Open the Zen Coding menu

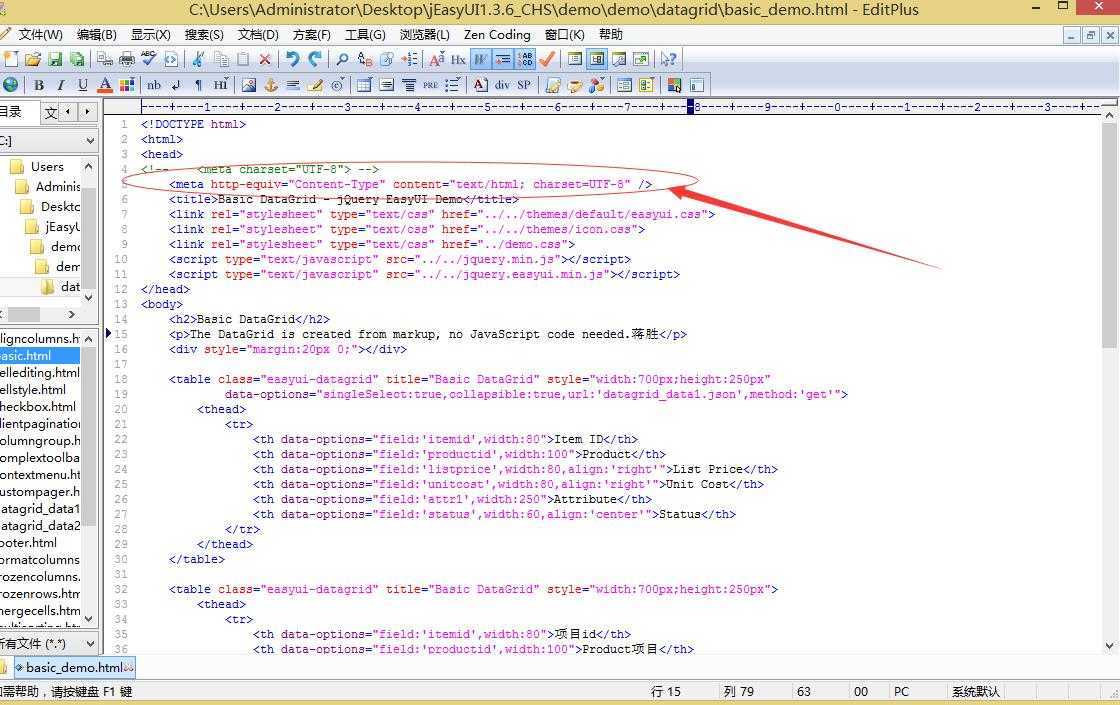pyautogui.click(x=497, y=34)
